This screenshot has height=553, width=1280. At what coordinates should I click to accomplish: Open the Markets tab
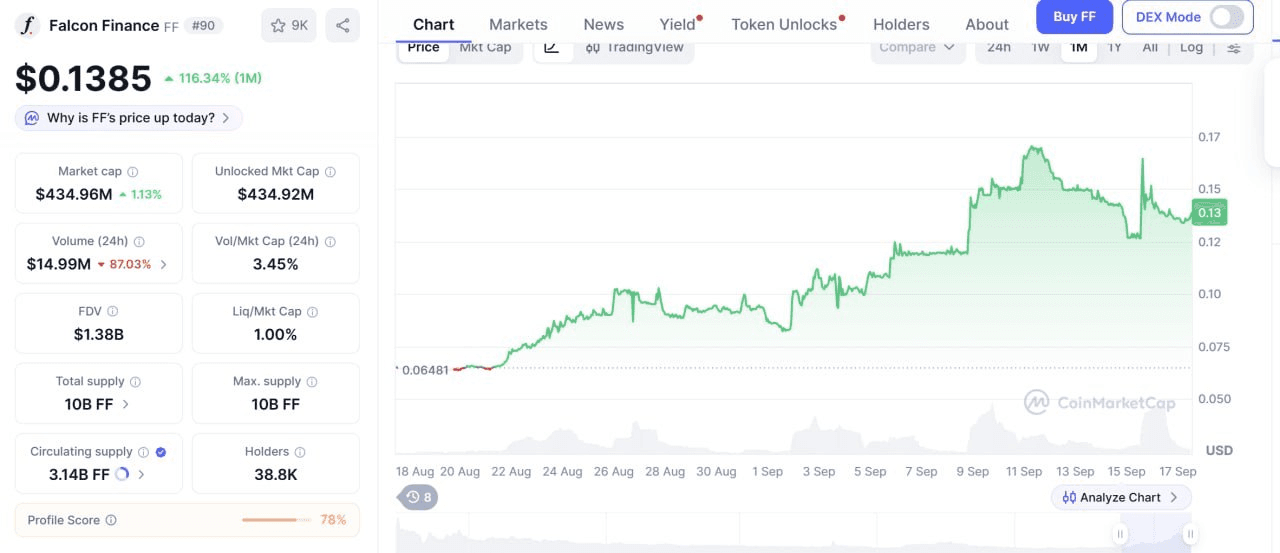[518, 24]
